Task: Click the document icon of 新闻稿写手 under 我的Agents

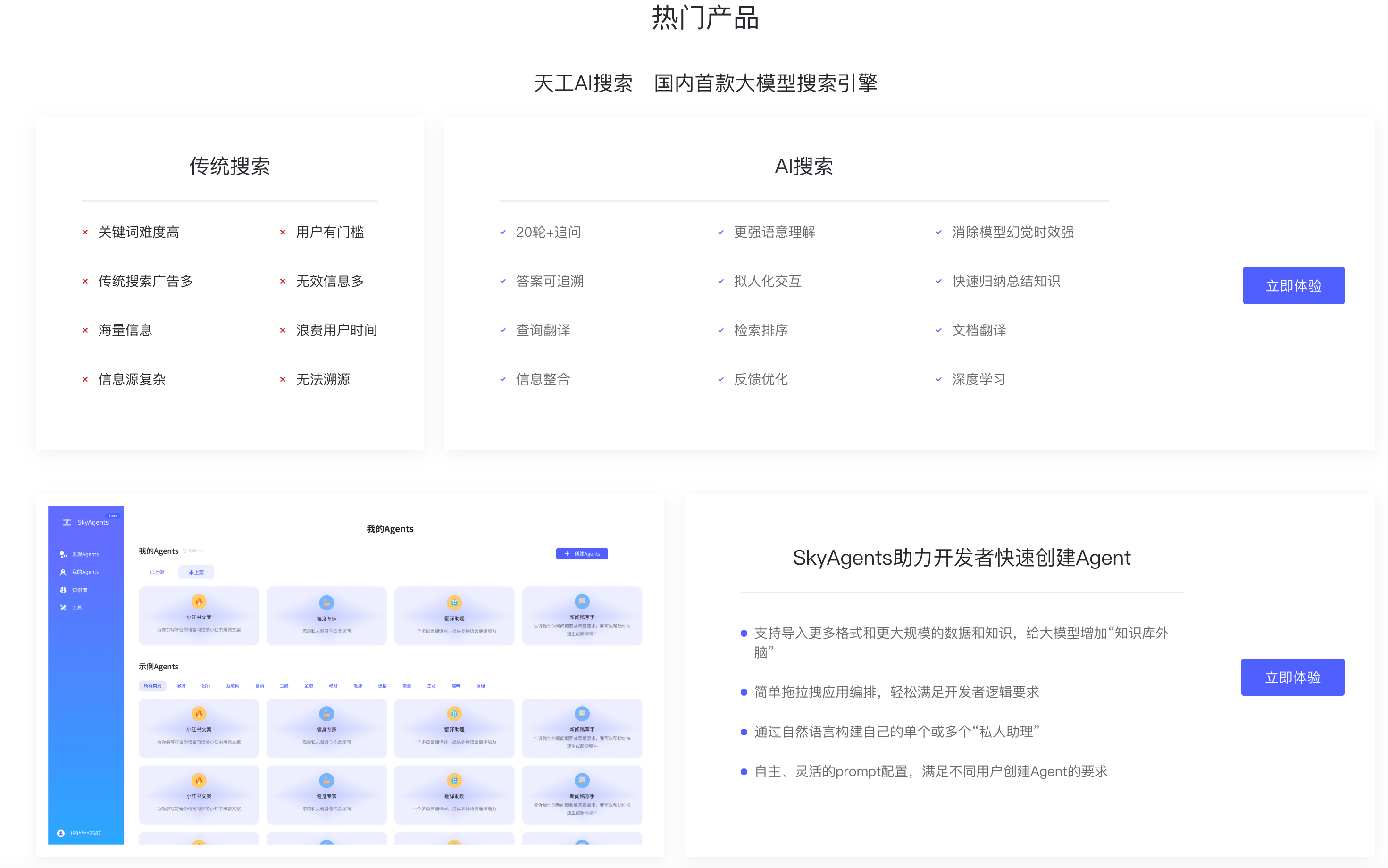Action: point(582,601)
